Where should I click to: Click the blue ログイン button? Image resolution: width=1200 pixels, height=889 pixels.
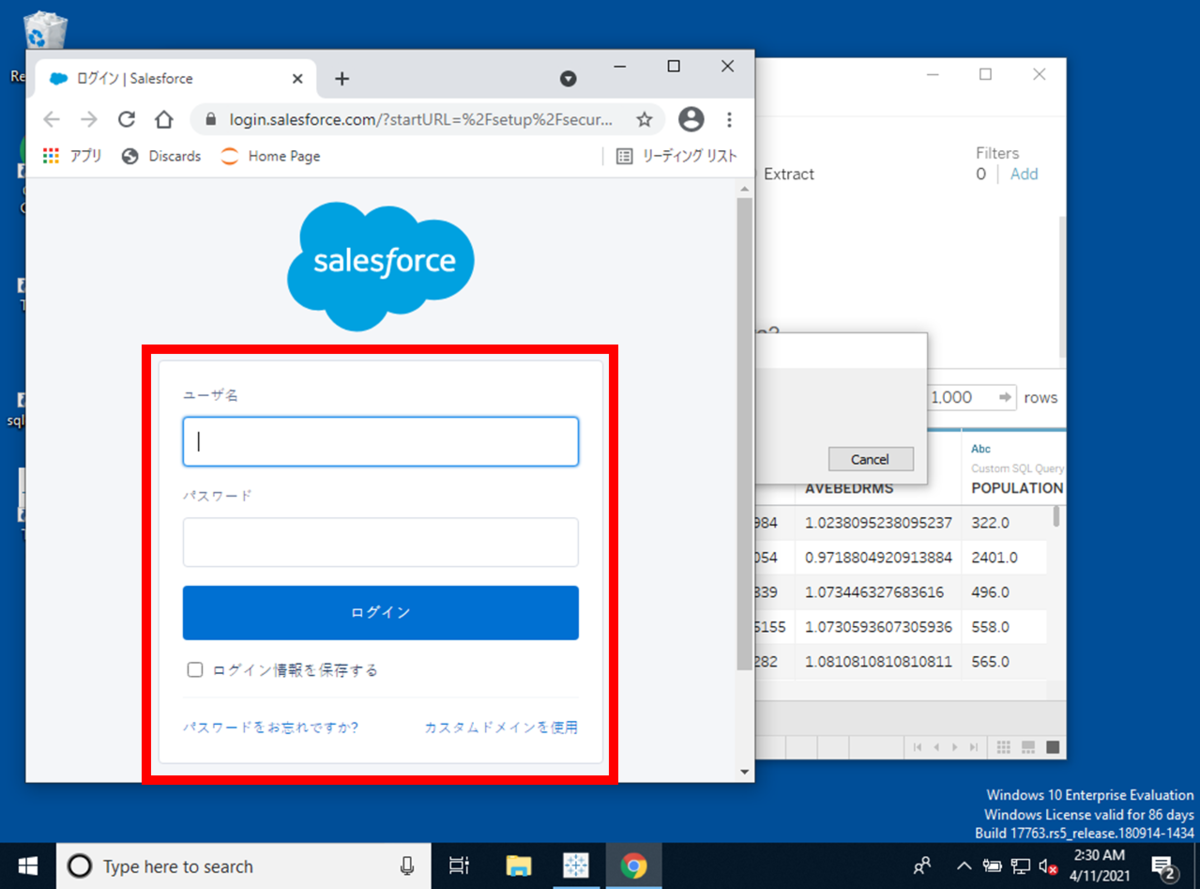(380, 613)
